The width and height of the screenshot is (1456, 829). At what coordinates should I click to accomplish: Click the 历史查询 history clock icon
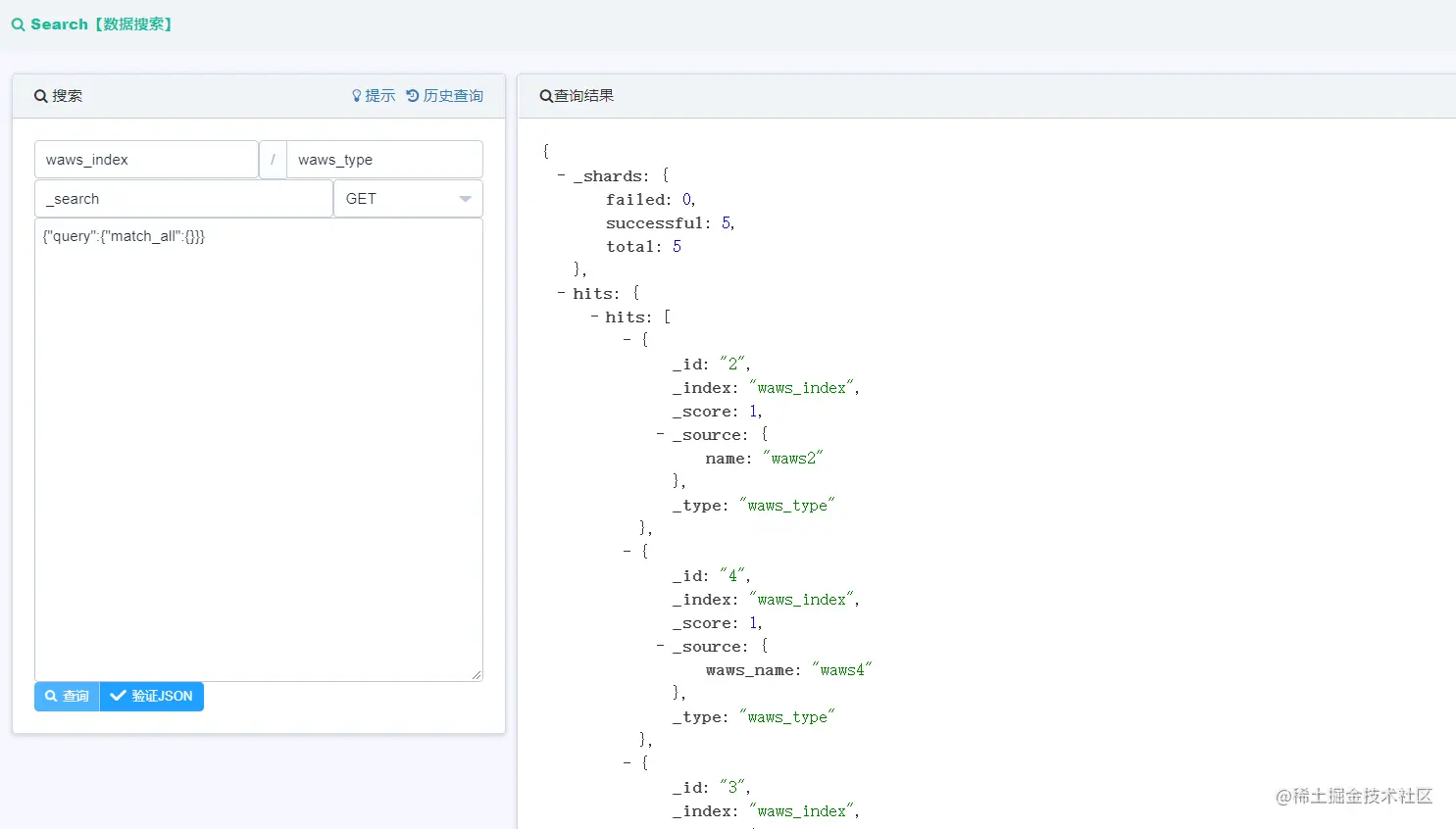[x=413, y=96]
